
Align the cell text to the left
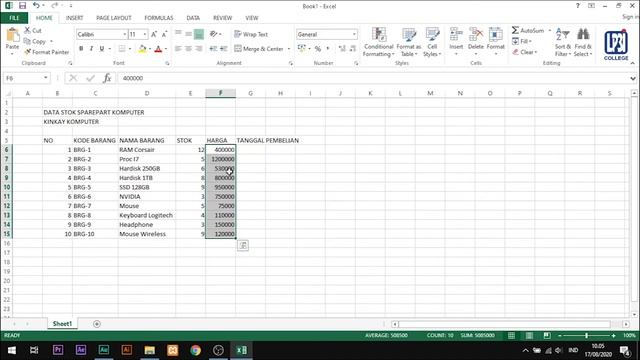click(x=178, y=49)
